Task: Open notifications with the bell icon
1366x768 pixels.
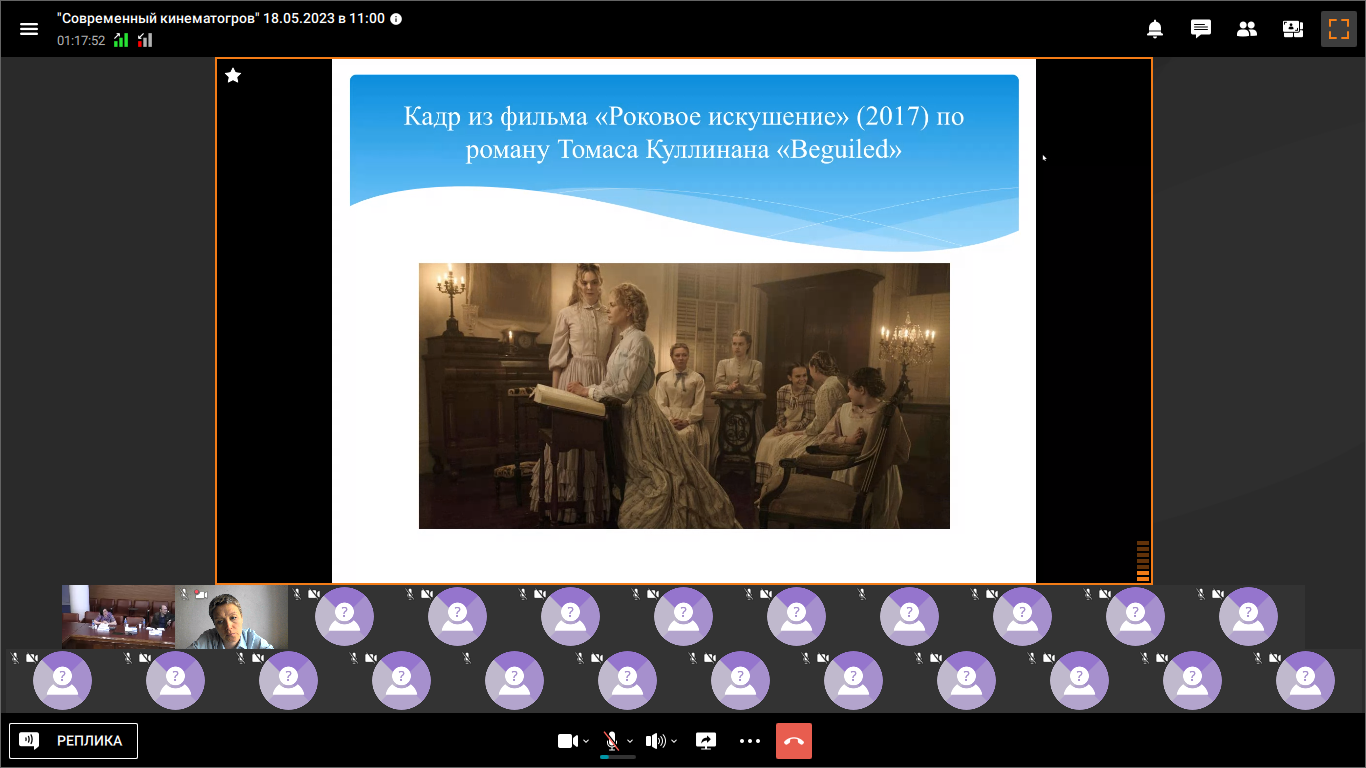Action: point(1155,29)
